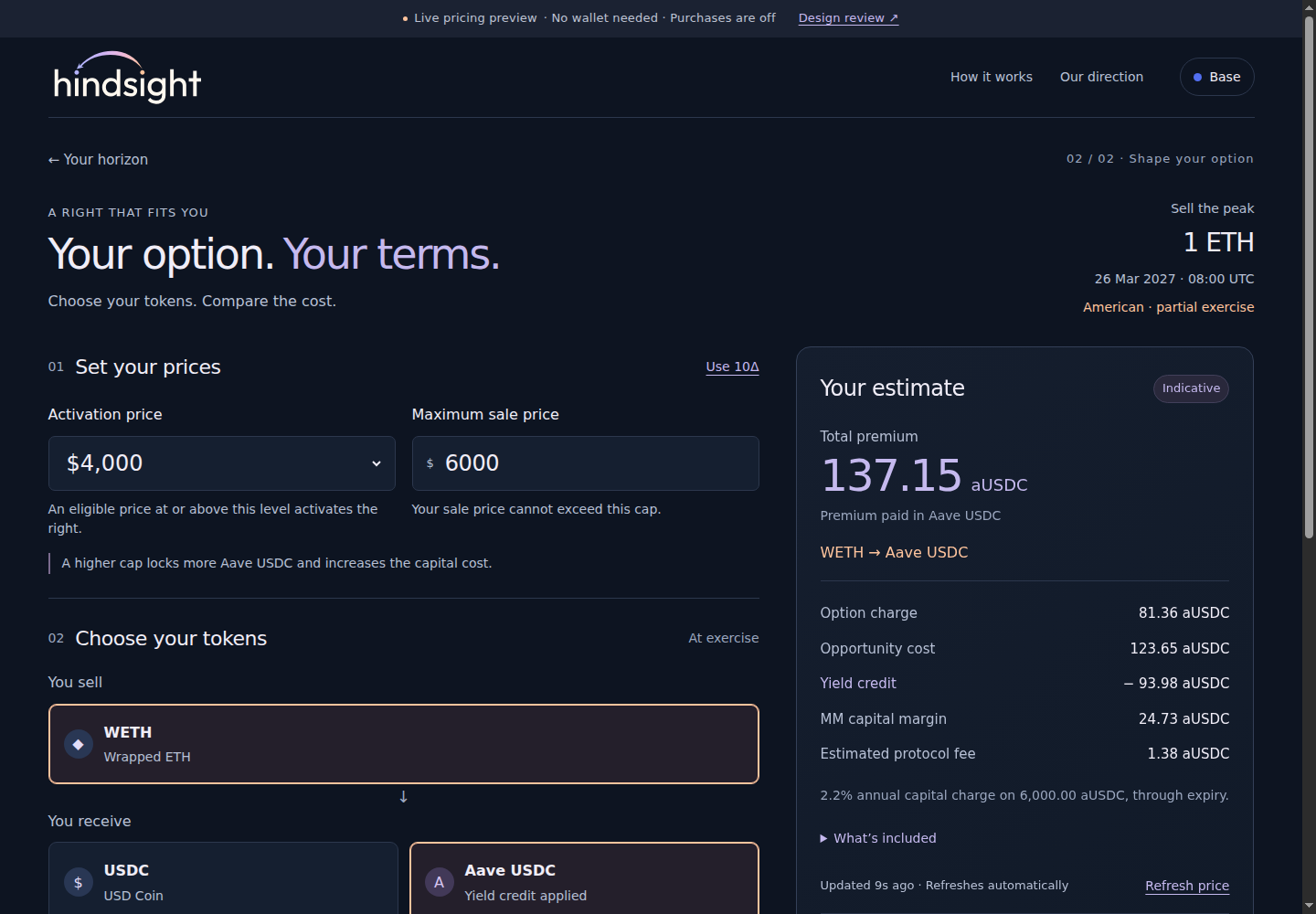Screen dimensions: 1316x914
Task: Click the USDC dollar token icon
Action: (79, 882)
